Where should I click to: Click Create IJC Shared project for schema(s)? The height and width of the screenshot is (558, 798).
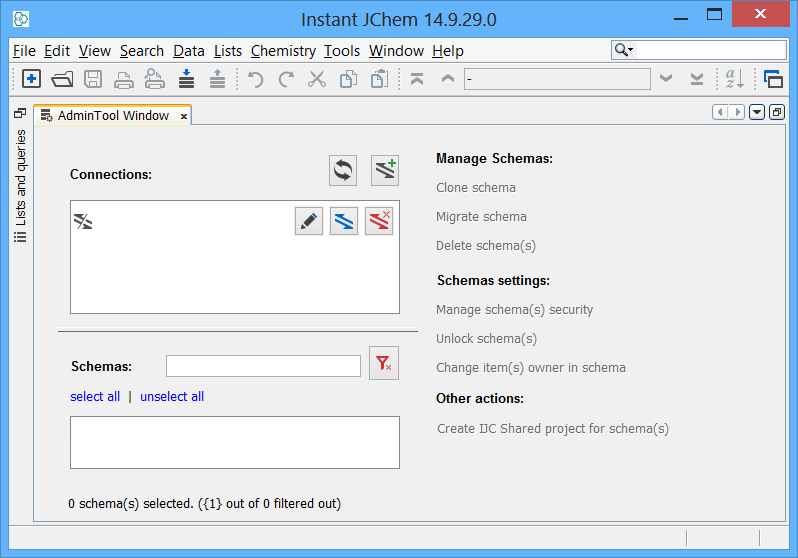pos(553,429)
